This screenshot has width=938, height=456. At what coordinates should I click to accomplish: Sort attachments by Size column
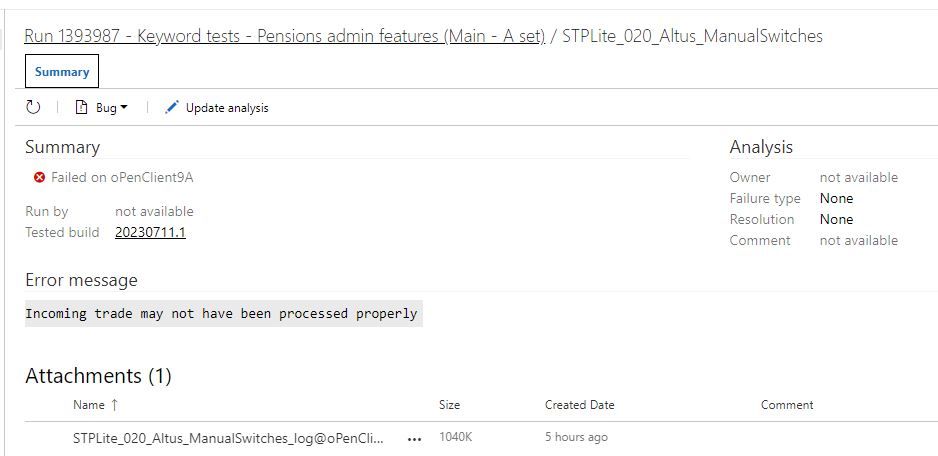pyautogui.click(x=449, y=405)
